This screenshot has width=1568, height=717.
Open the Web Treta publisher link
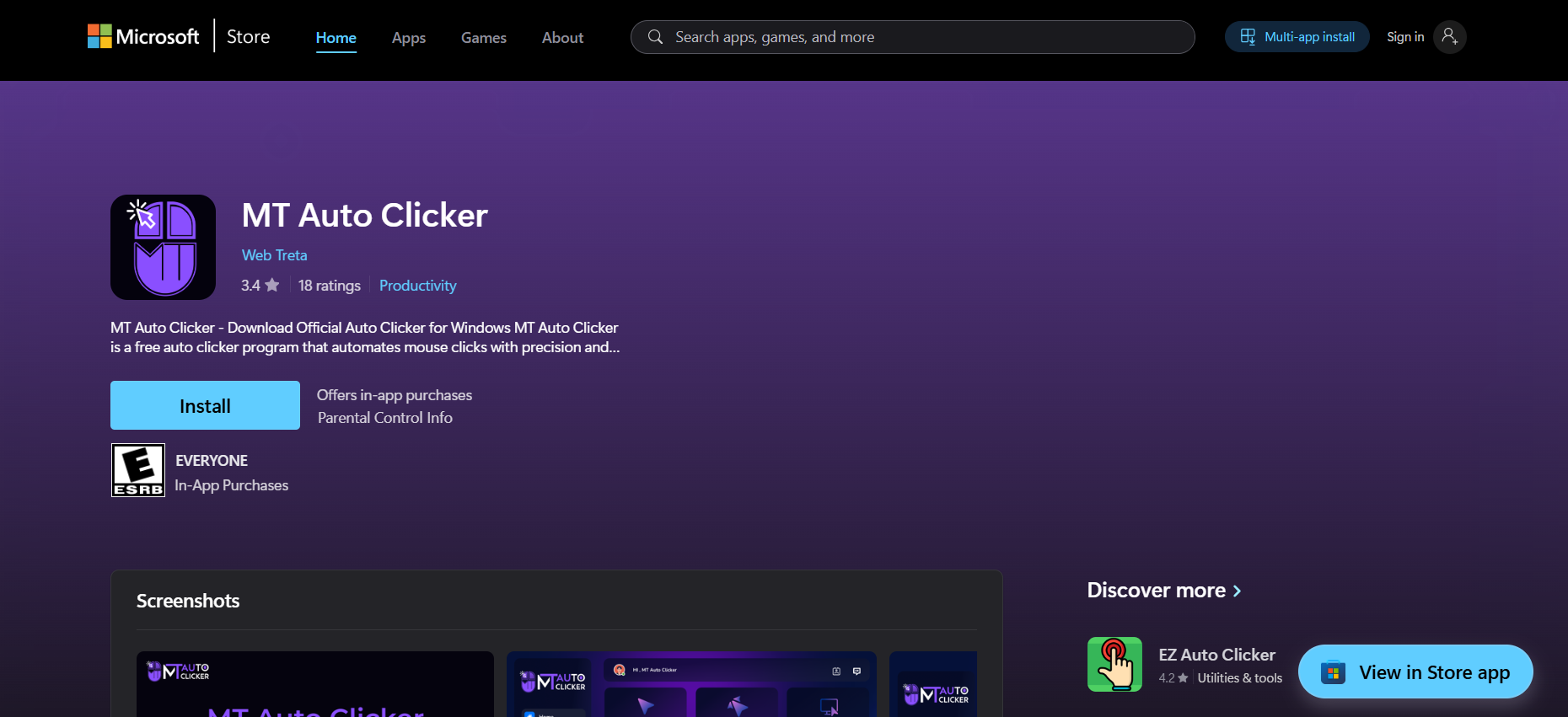point(274,255)
